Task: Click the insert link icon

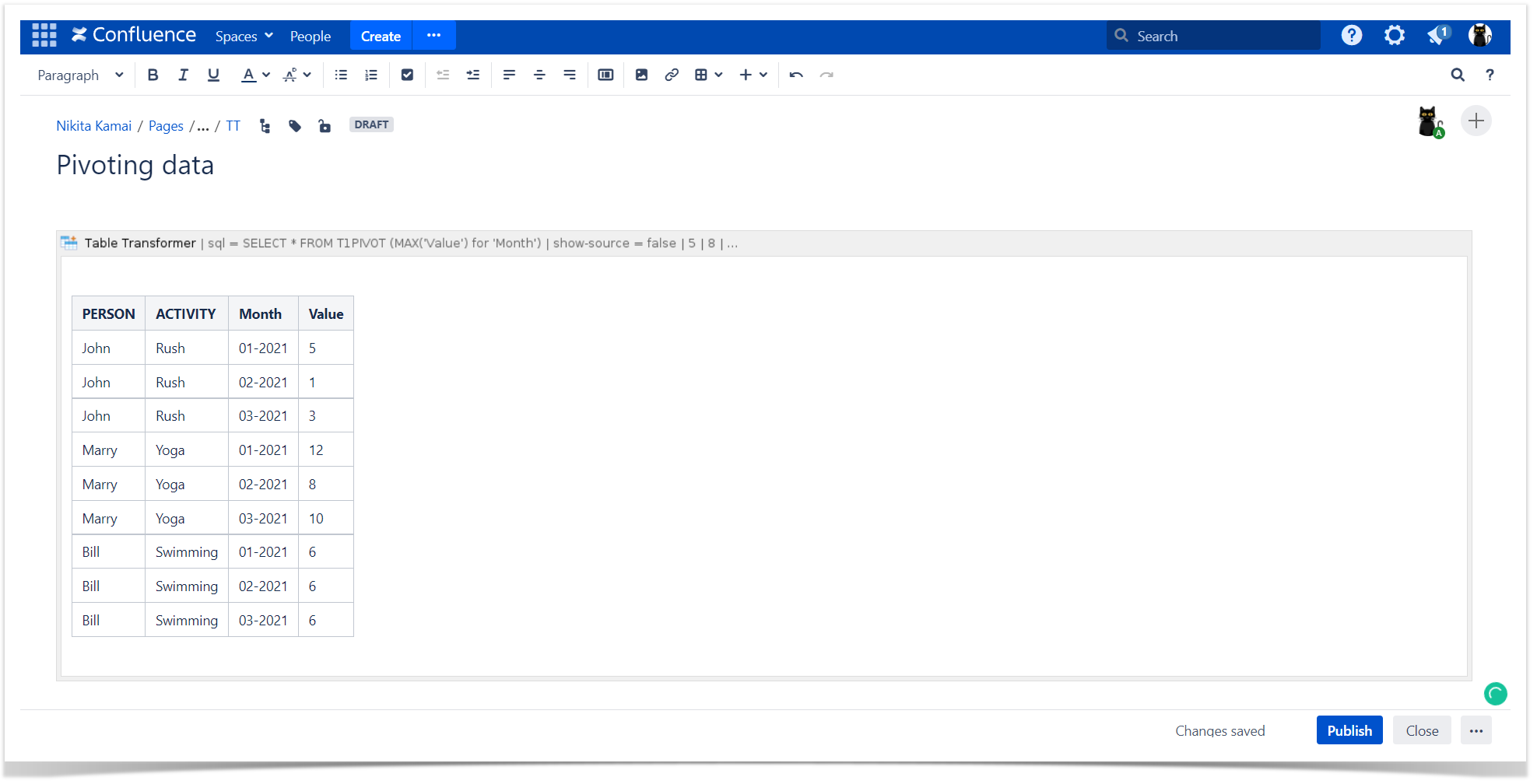Action: click(x=672, y=75)
